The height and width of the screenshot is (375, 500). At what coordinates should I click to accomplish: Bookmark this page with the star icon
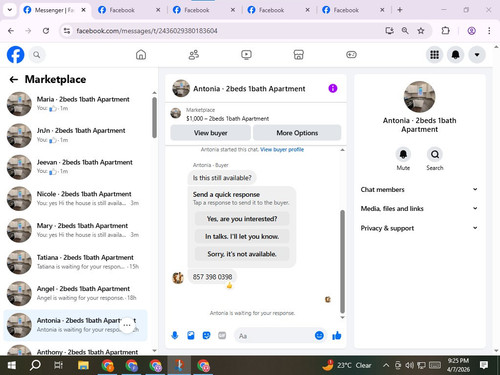[x=421, y=31]
